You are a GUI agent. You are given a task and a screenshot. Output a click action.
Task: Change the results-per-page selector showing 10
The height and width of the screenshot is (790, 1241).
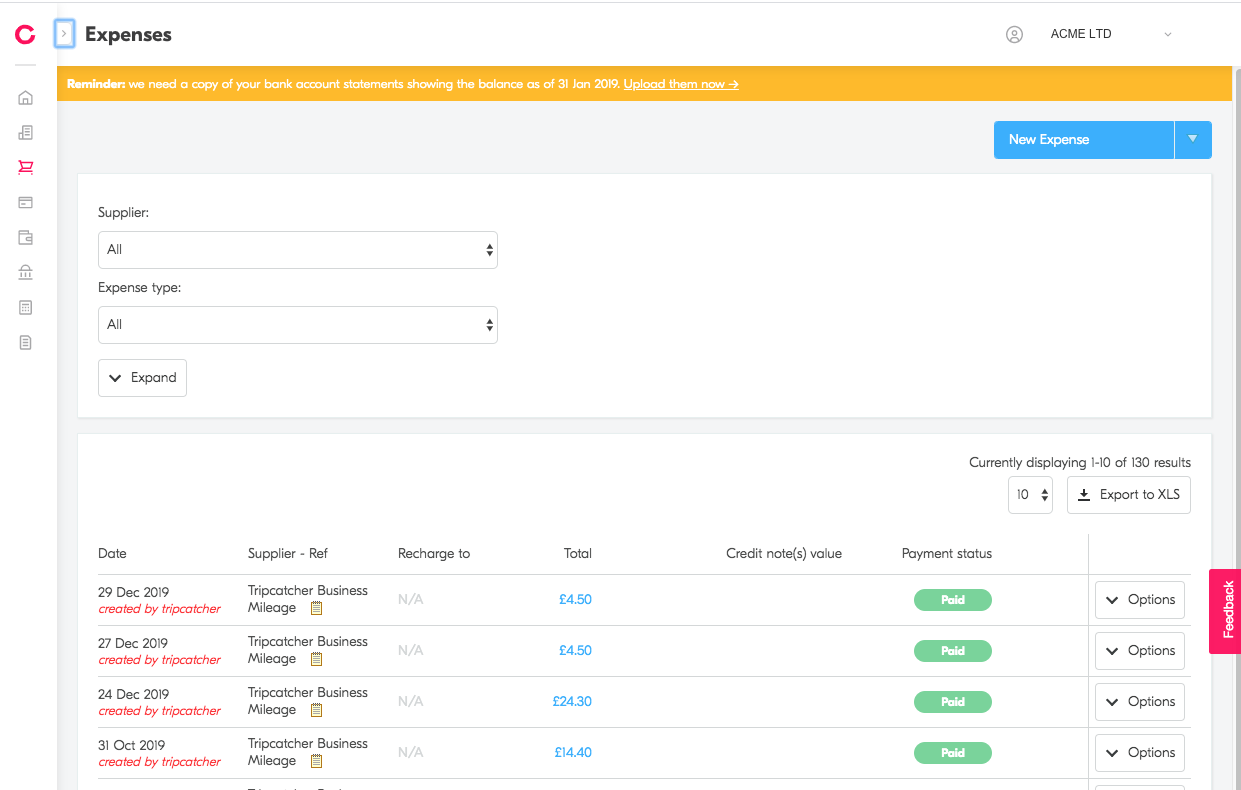(1030, 495)
